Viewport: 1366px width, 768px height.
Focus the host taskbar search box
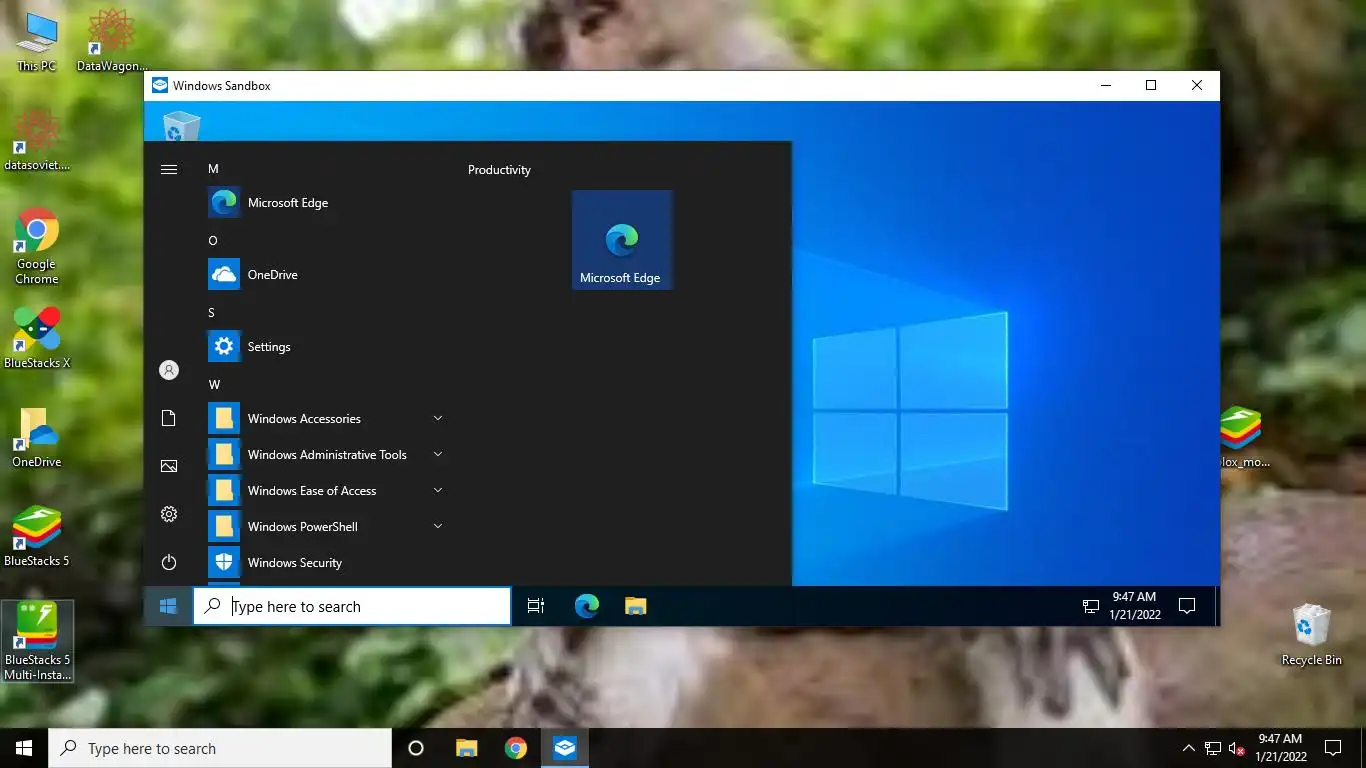pos(220,748)
